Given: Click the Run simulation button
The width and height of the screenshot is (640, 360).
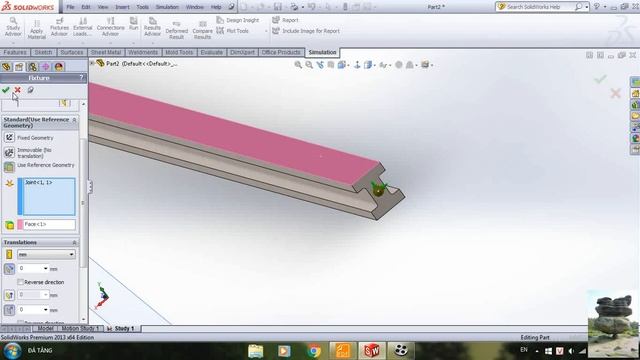Looking at the screenshot, I should point(133,24).
